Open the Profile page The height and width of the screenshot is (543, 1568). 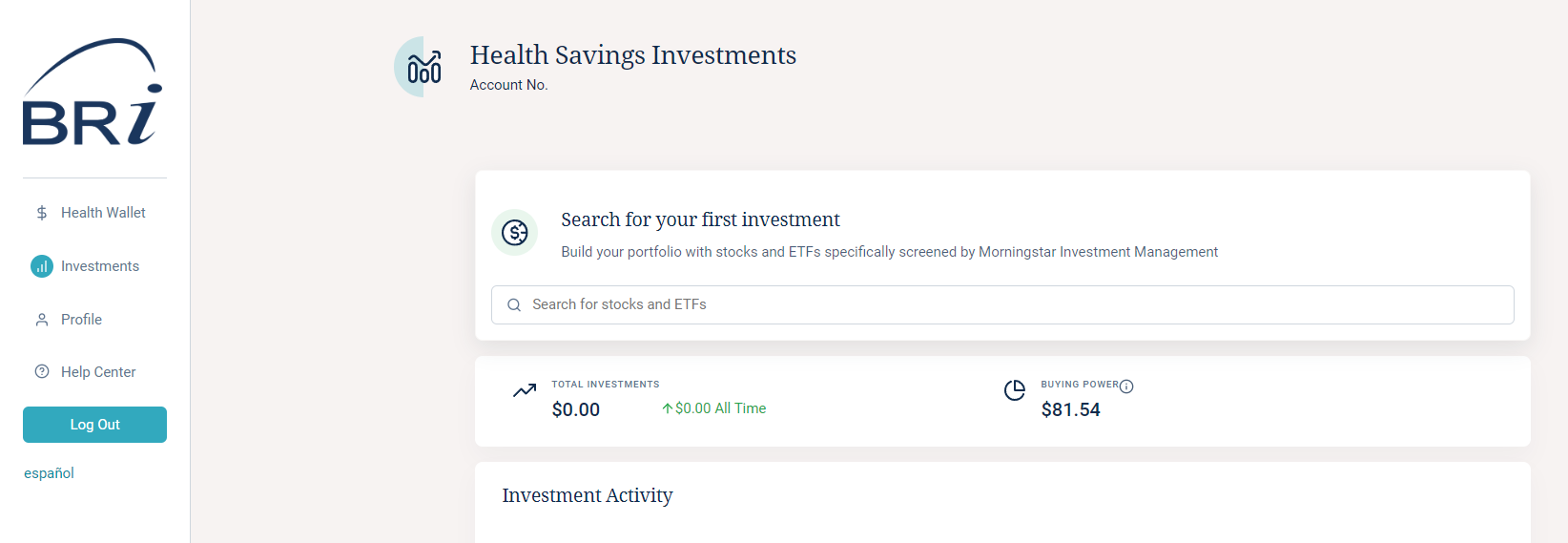coord(81,320)
